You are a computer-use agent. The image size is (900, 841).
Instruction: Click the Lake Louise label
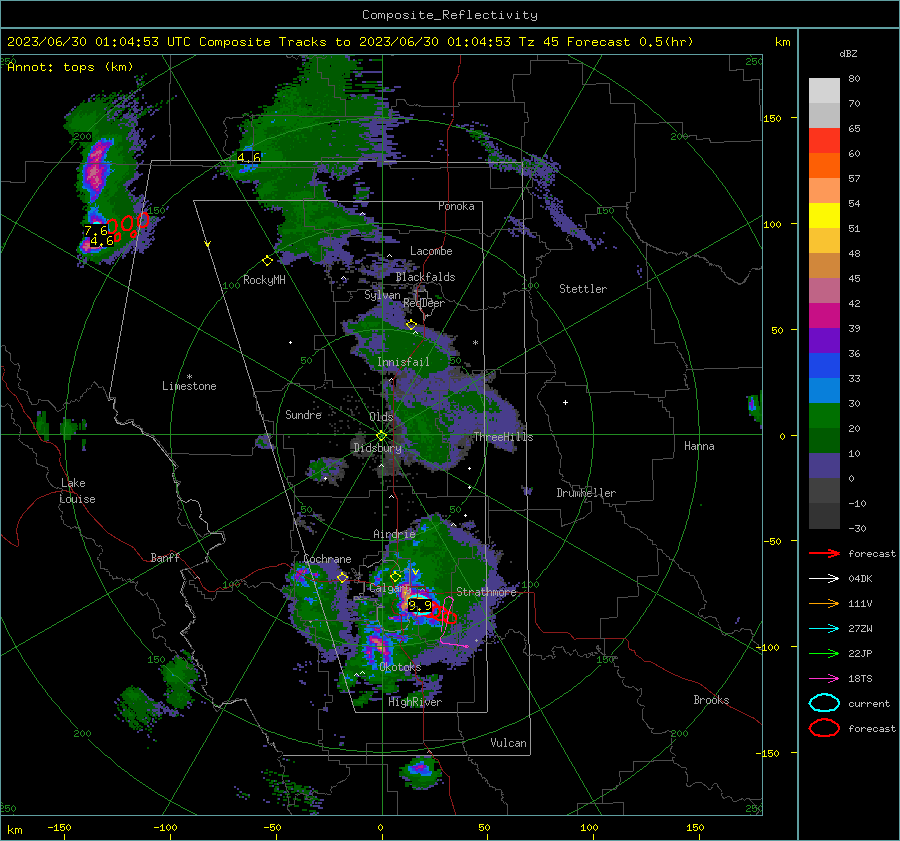77,491
